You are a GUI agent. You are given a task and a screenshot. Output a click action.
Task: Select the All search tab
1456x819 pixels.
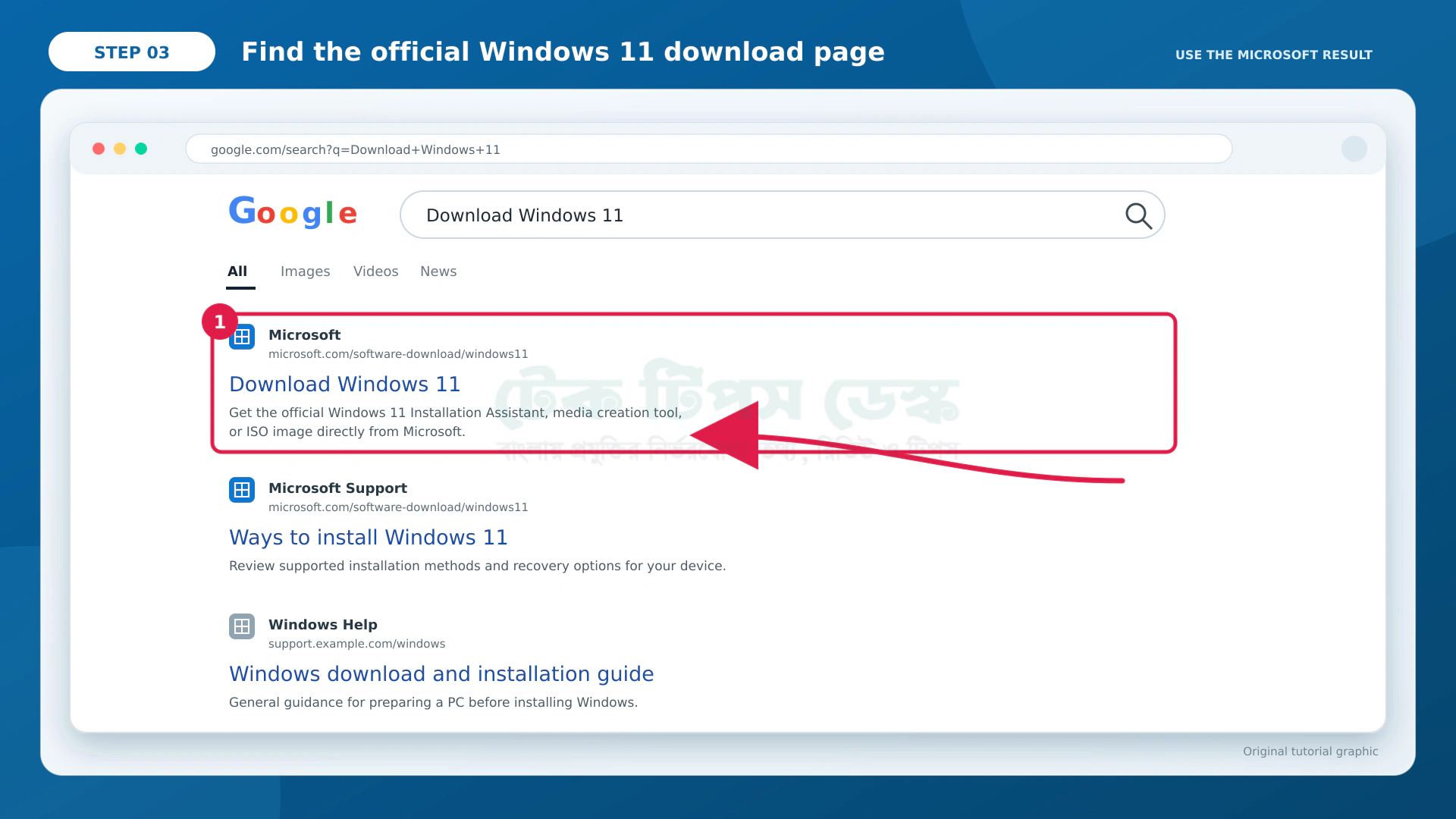237,271
